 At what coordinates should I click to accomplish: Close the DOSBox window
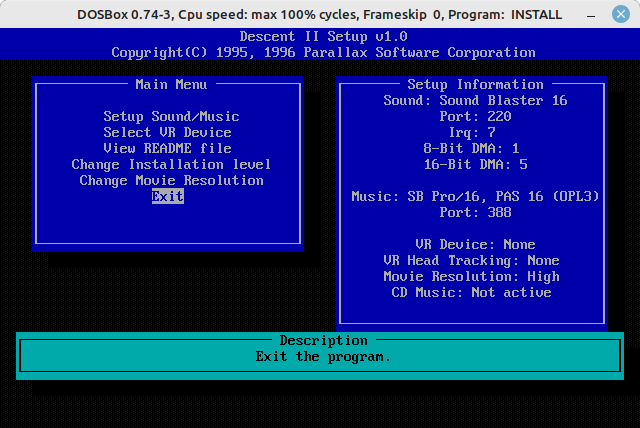pos(621,14)
